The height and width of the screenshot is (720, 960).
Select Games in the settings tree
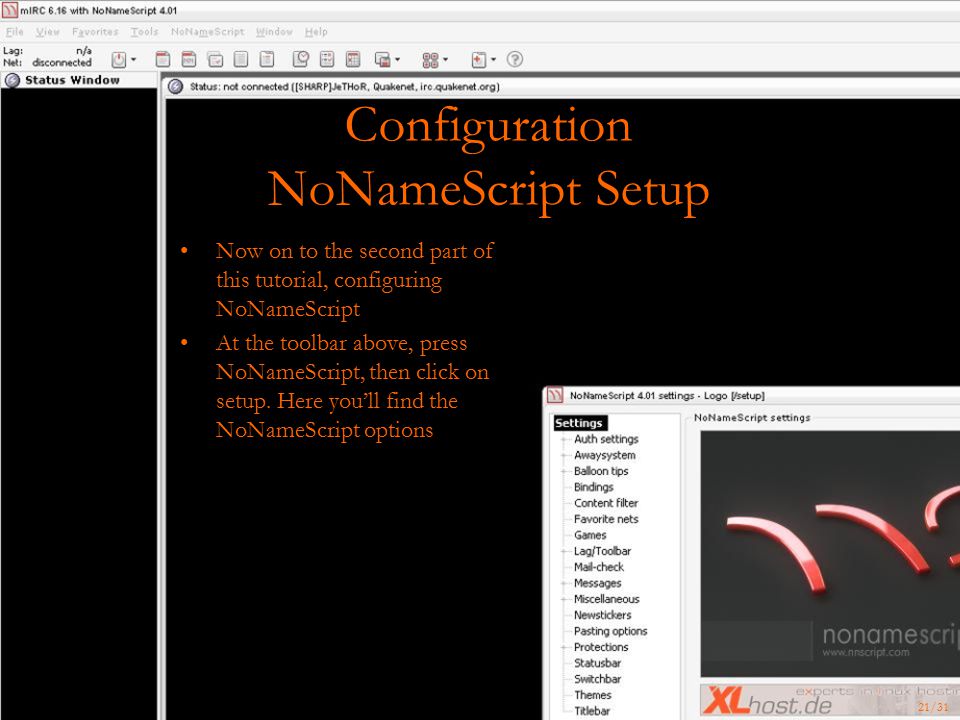coord(590,534)
